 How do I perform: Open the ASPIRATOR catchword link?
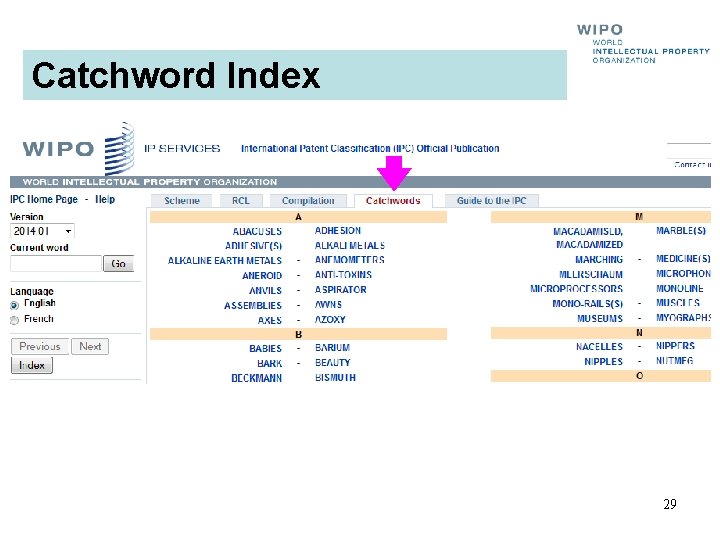(x=340, y=290)
